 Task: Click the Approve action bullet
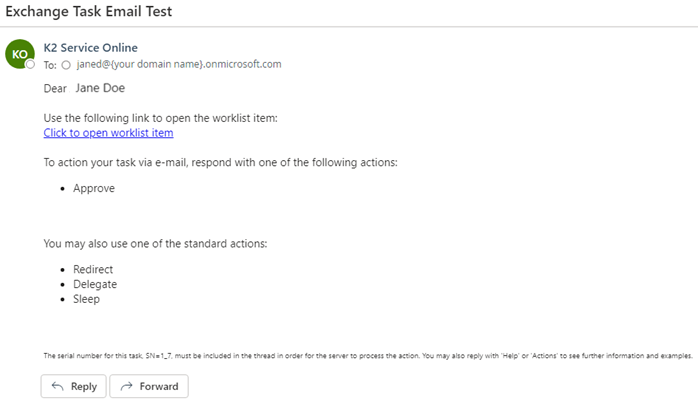click(94, 188)
